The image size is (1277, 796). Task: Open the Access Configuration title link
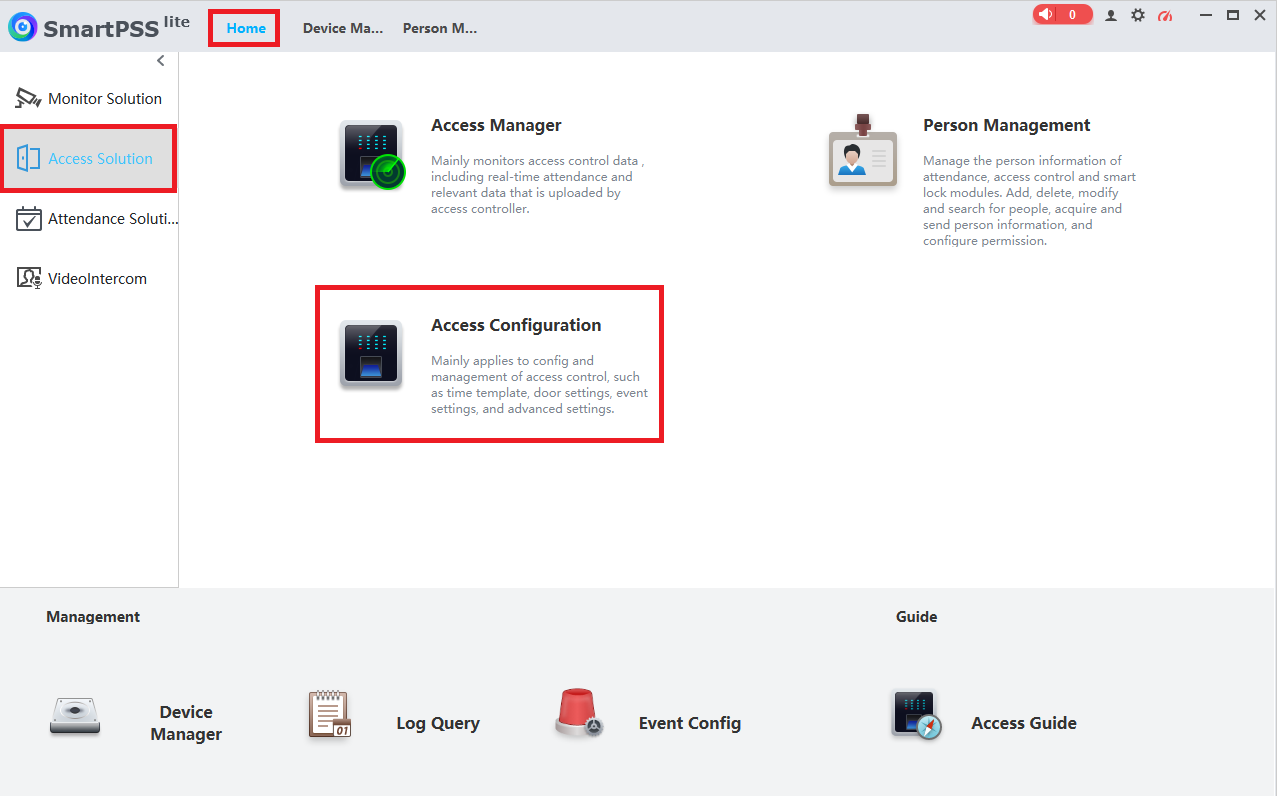click(516, 325)
